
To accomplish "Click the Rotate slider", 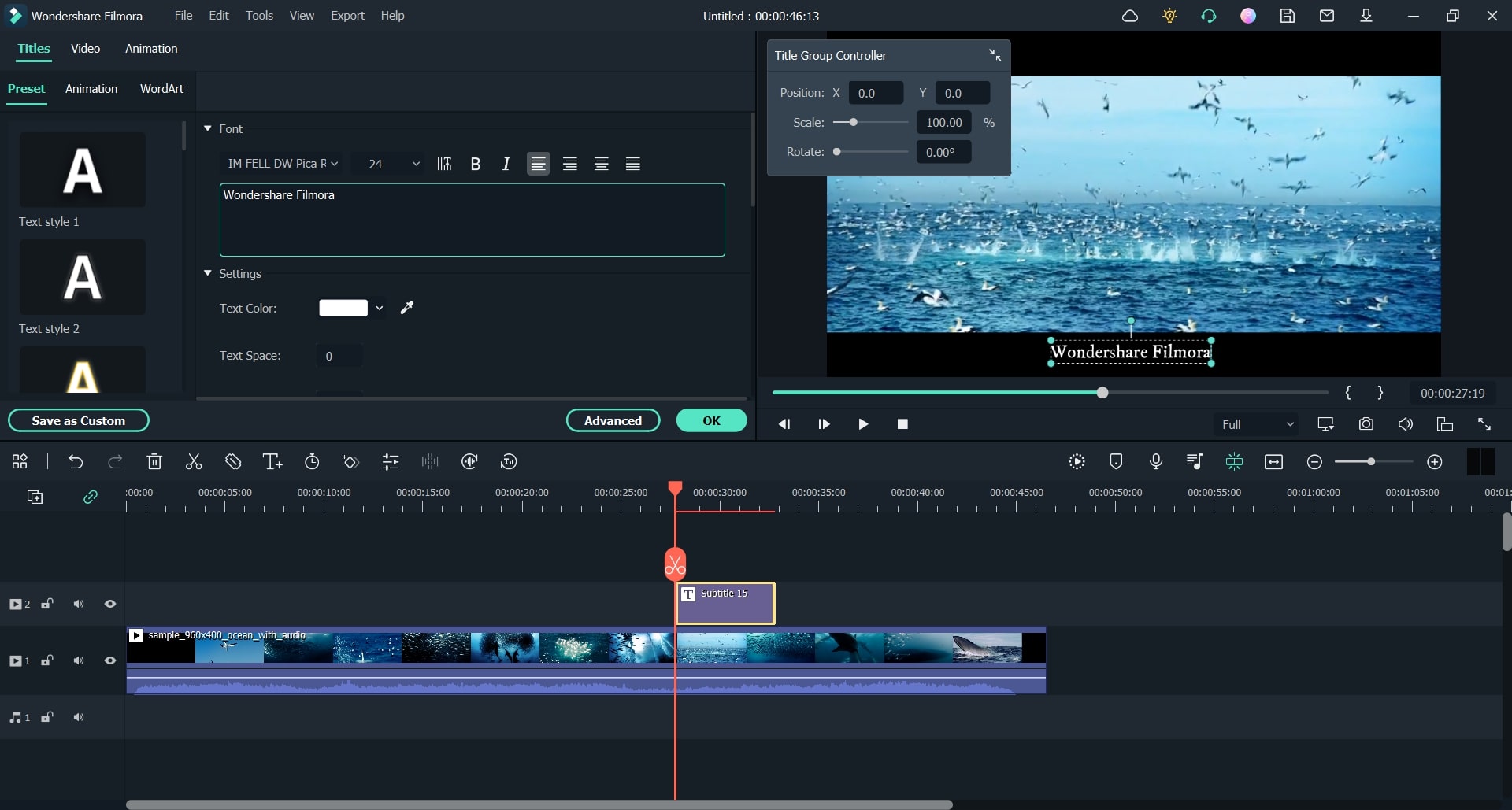I will [871, 152].
